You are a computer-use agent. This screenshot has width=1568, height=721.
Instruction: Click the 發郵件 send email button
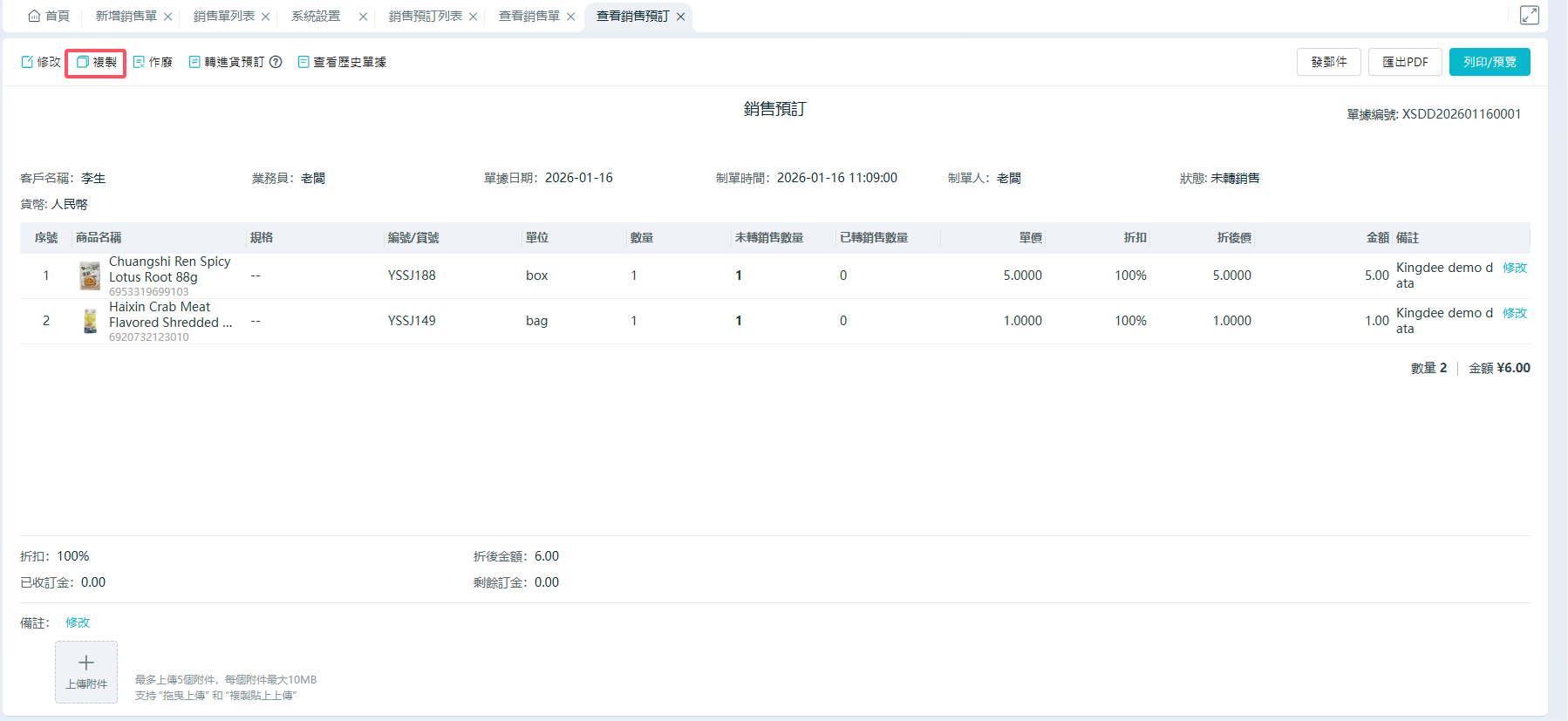tap(1328, 62)
